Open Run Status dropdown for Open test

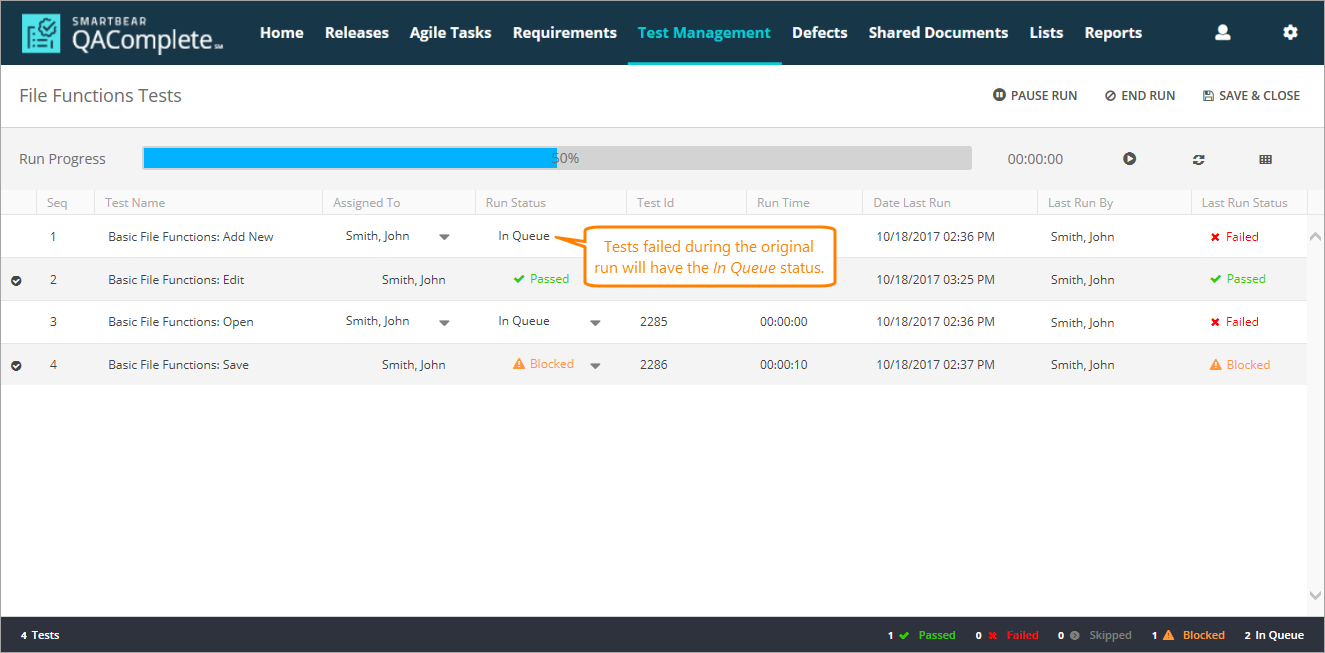595,323
